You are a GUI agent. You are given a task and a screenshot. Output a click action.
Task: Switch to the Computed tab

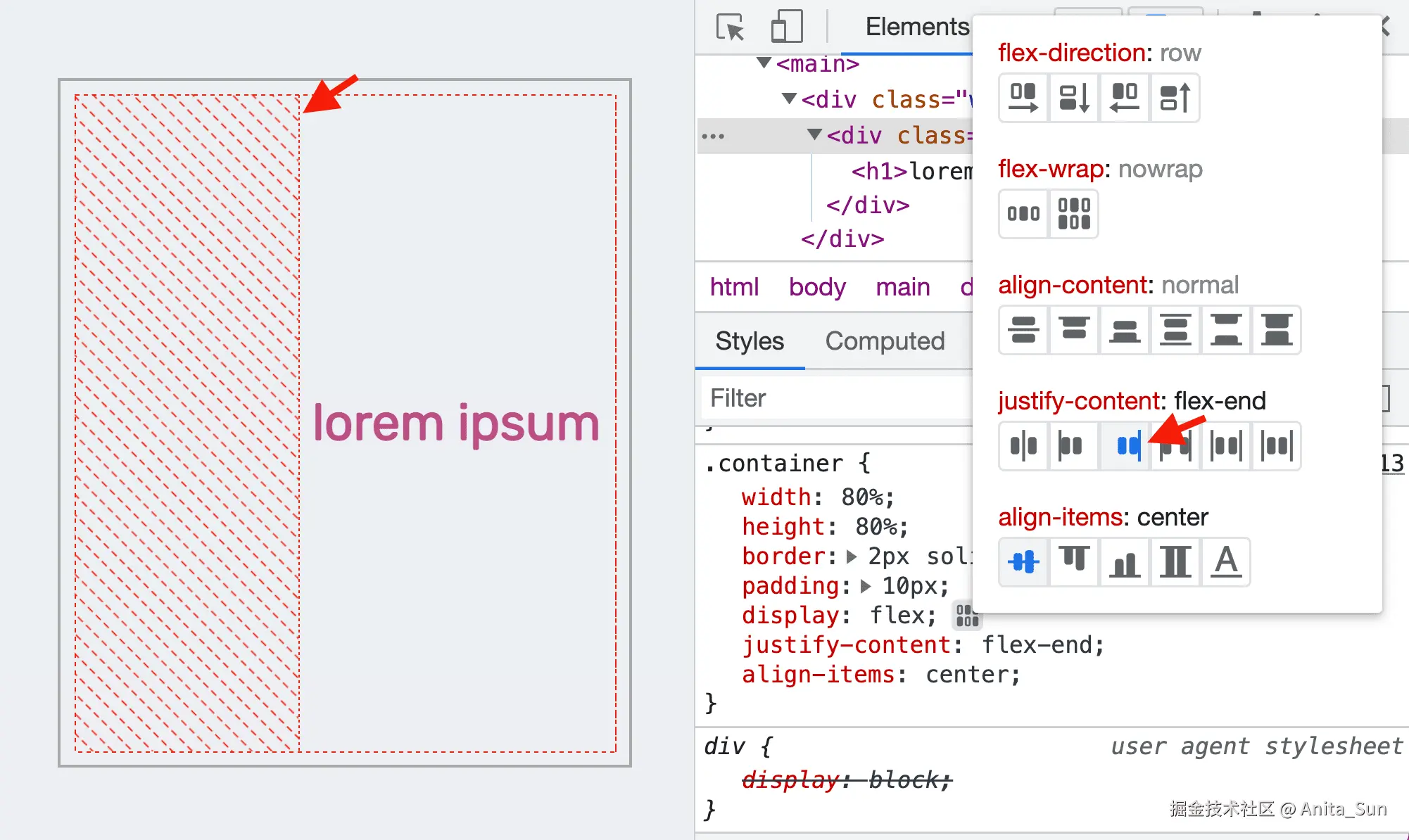point(885,341)
